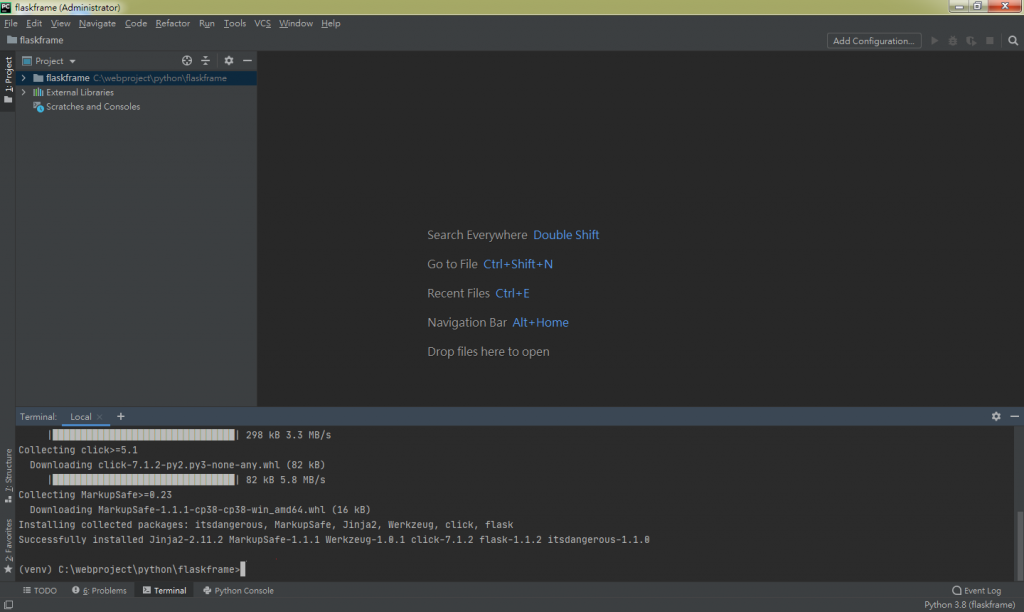Open the Tools menu
This screenshot has width=1024, height=612.
click(234, 24)
